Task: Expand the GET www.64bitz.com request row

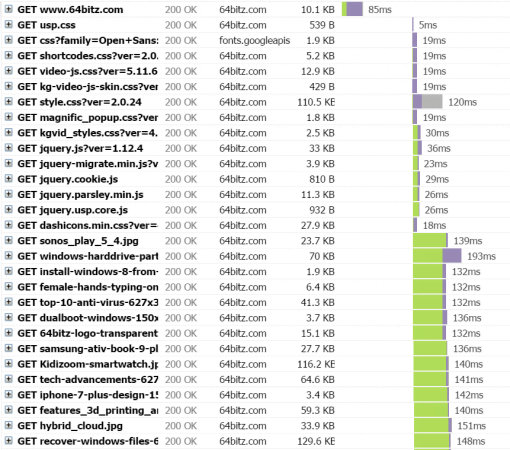Action: (9, 9)
